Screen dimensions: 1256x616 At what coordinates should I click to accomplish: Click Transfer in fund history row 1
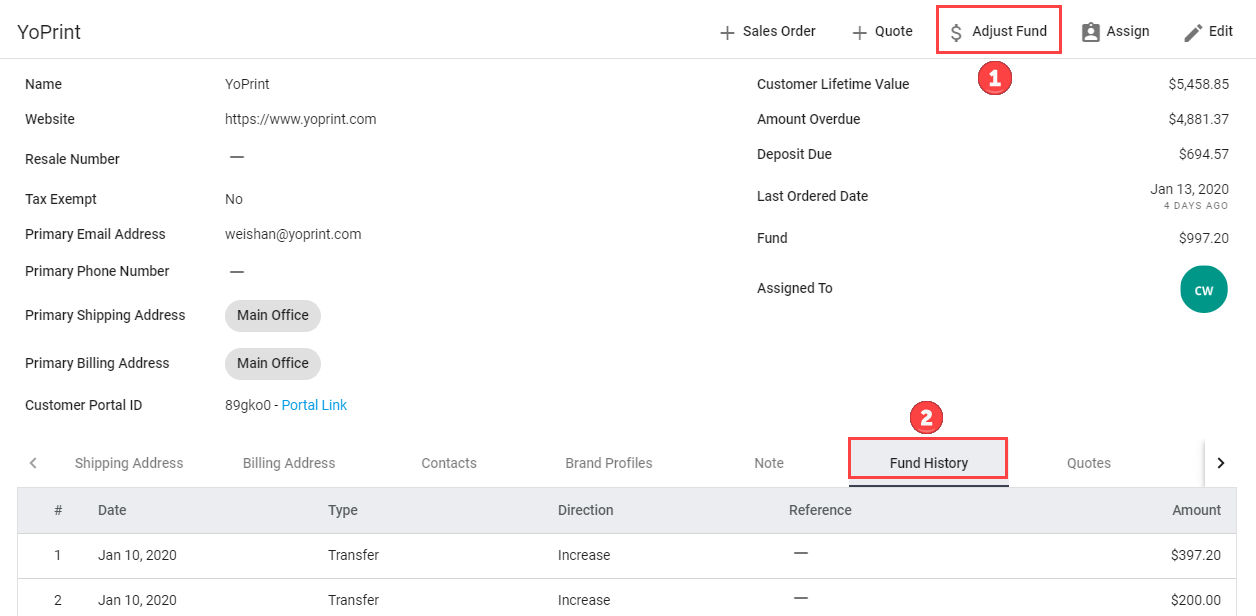click(353, 555)
